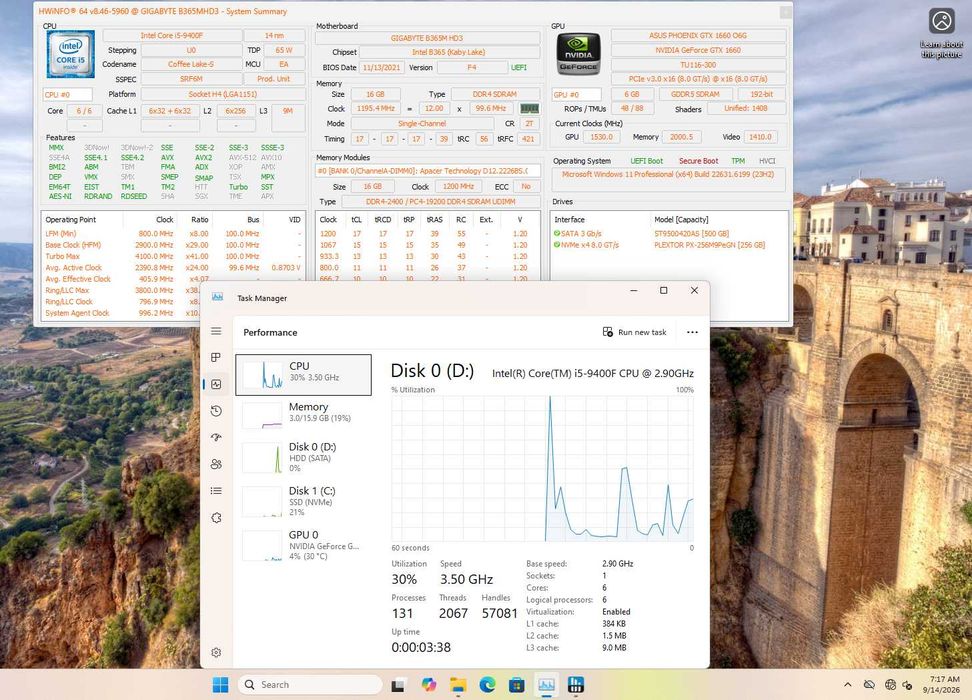Select the CPU performance entry
The height and width of the screenshot is (700, 972).
pyautogui.click(x=304, y=374)
